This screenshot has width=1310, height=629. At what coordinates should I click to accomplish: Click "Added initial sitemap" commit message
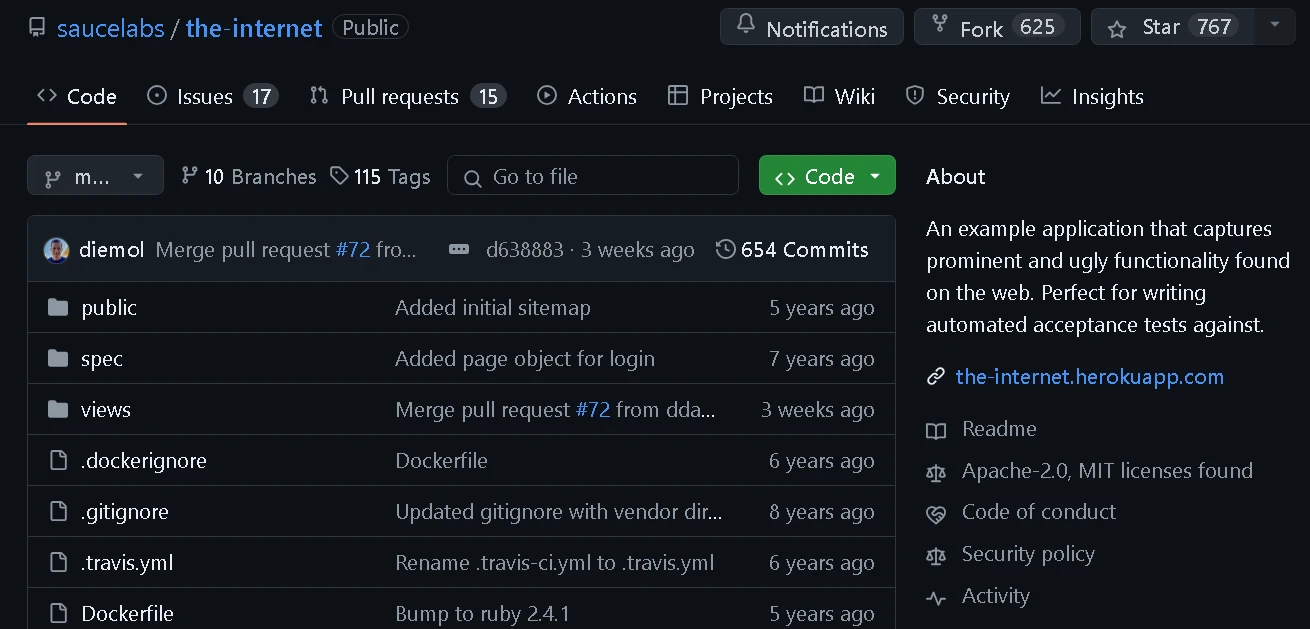(493, 308)
